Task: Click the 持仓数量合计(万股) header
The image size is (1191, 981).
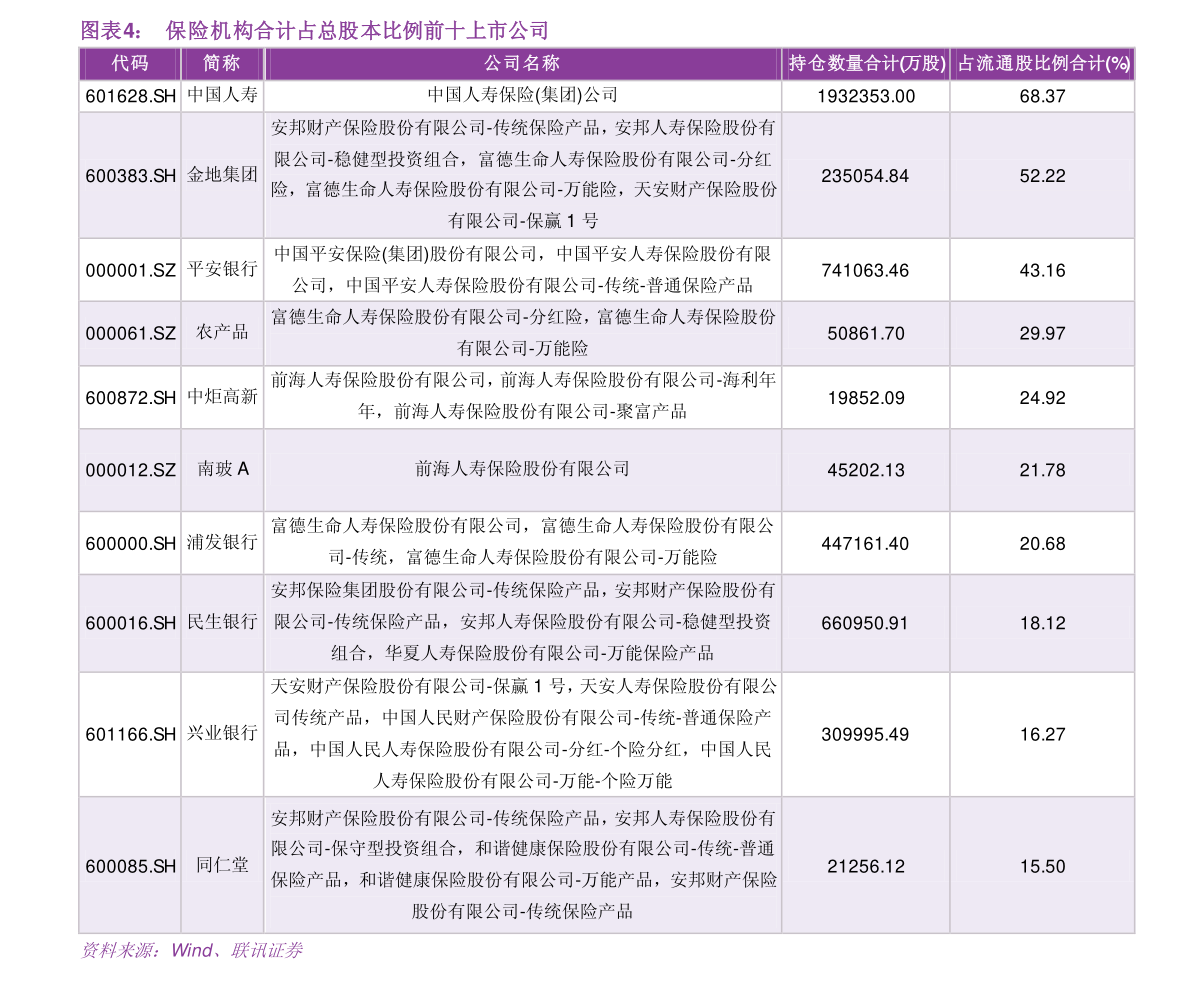Action: (x=864, y=63)
